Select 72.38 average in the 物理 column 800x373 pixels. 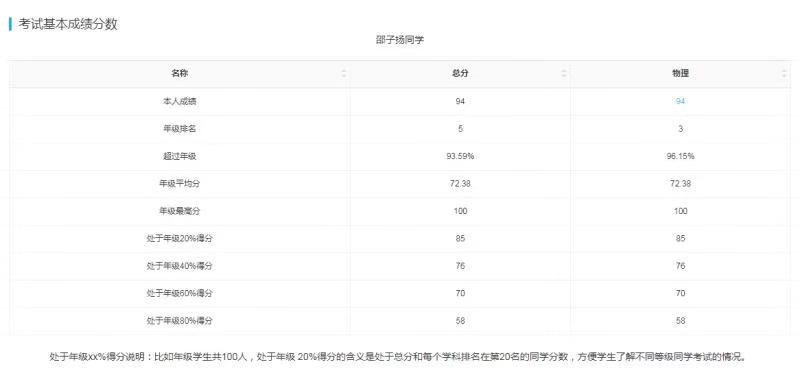pyautogui.click(x=680, y=184)
